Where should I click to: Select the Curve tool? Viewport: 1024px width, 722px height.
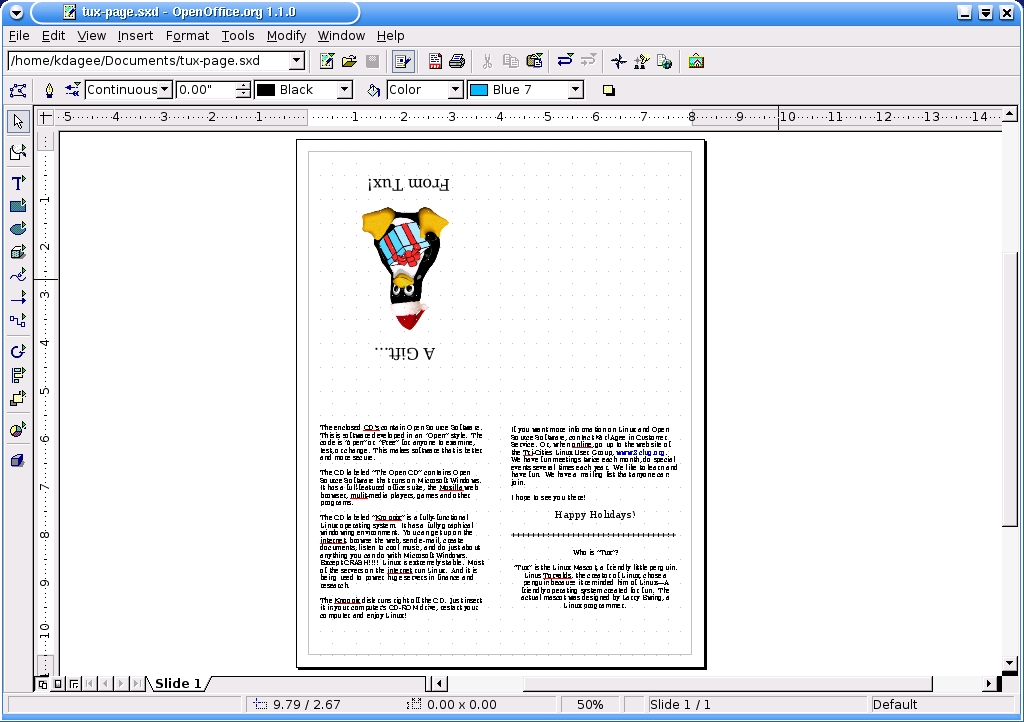[17, 275]
